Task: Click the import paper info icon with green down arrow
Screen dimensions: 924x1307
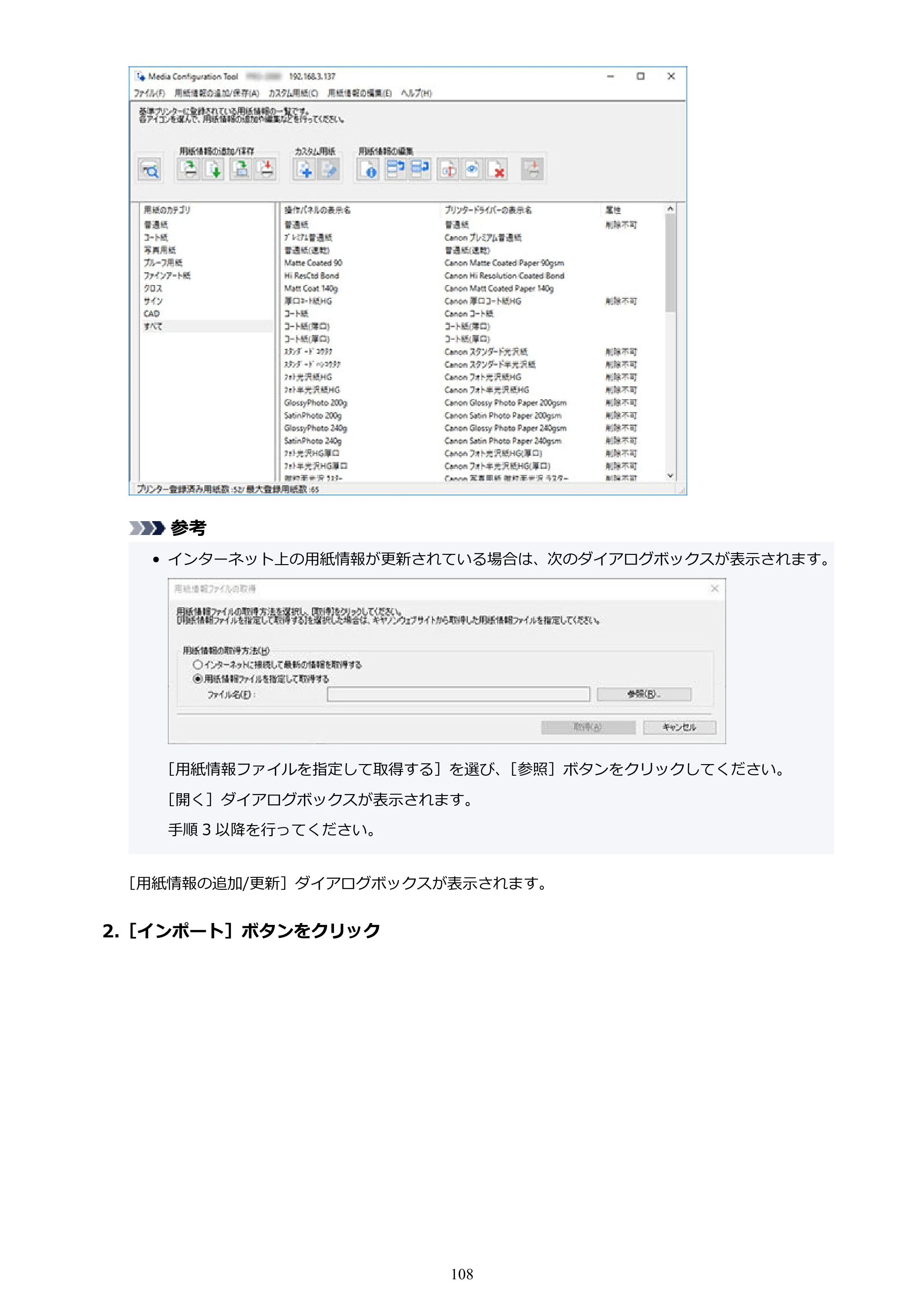Action: (214, 169)
